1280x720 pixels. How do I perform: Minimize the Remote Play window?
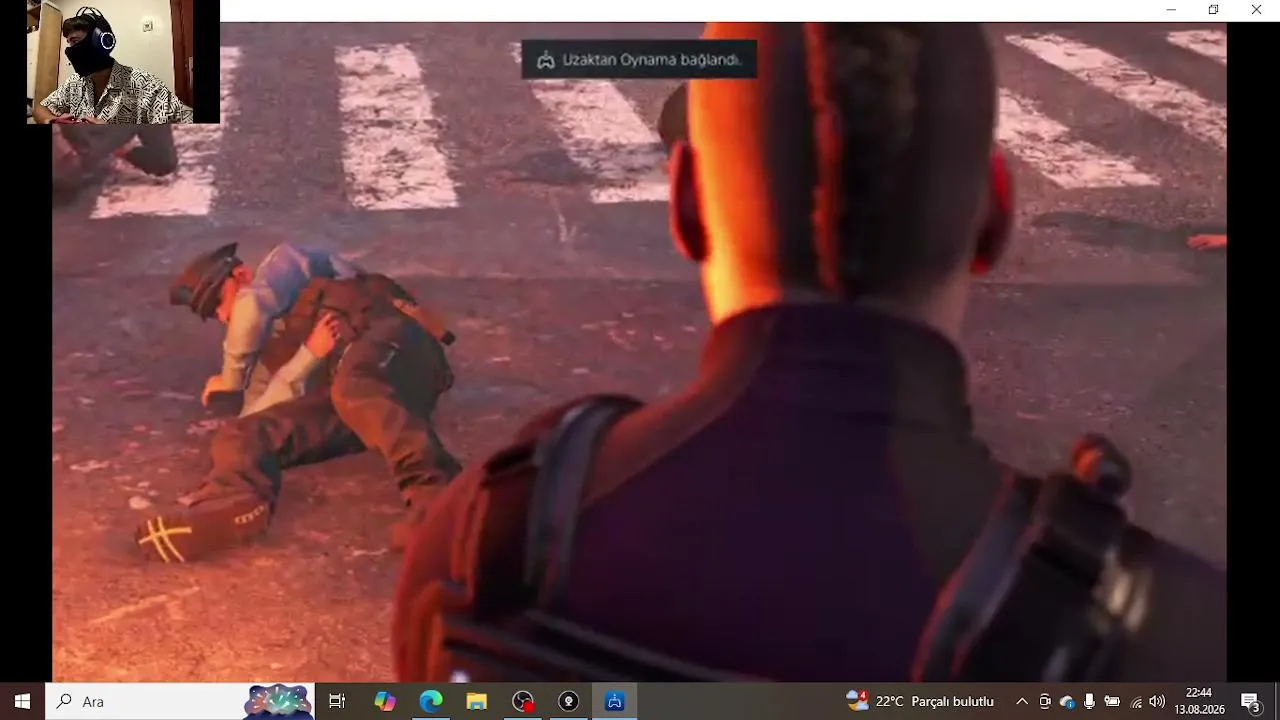[x=1171, y=10]
